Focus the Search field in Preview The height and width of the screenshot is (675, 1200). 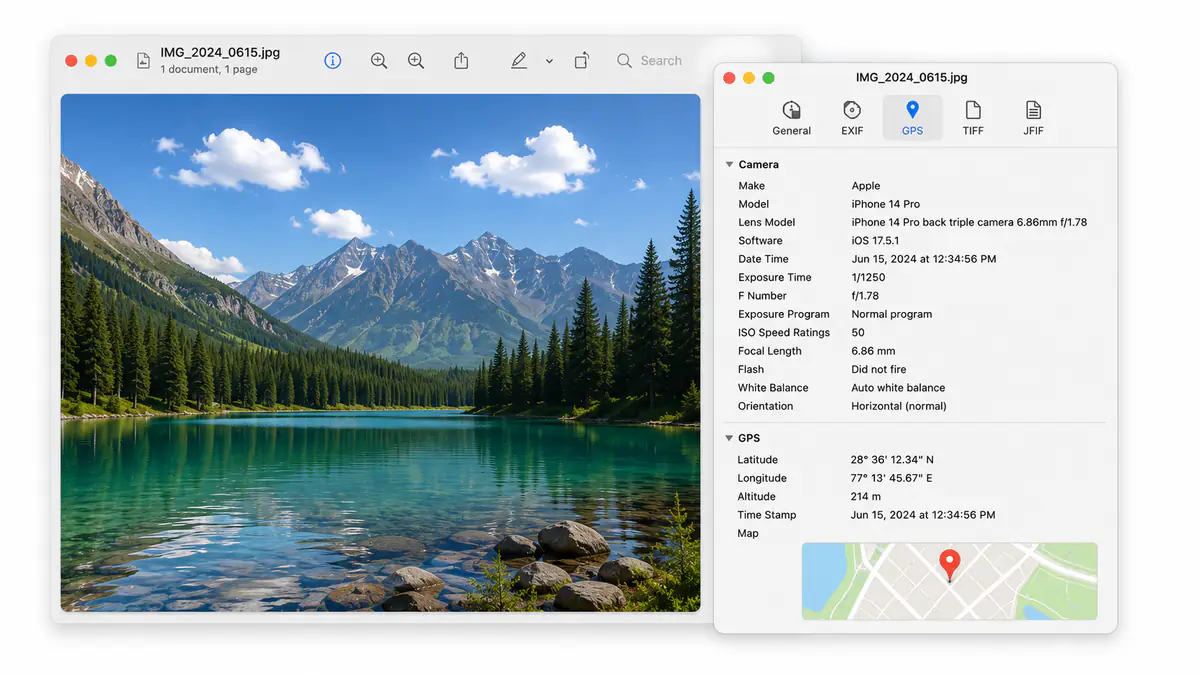click(650, 61)
